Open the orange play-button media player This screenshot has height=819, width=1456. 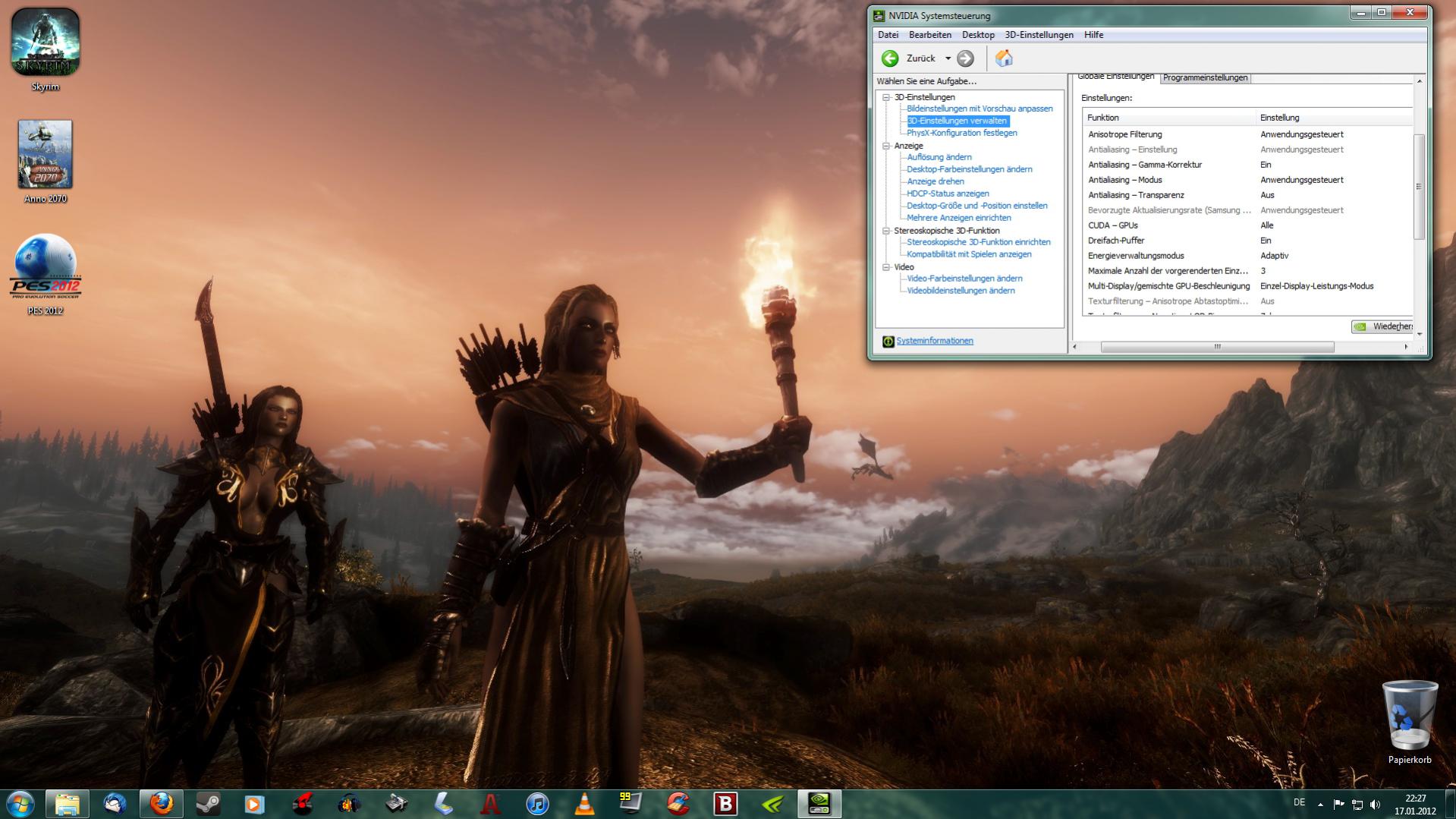click(255, 804)
